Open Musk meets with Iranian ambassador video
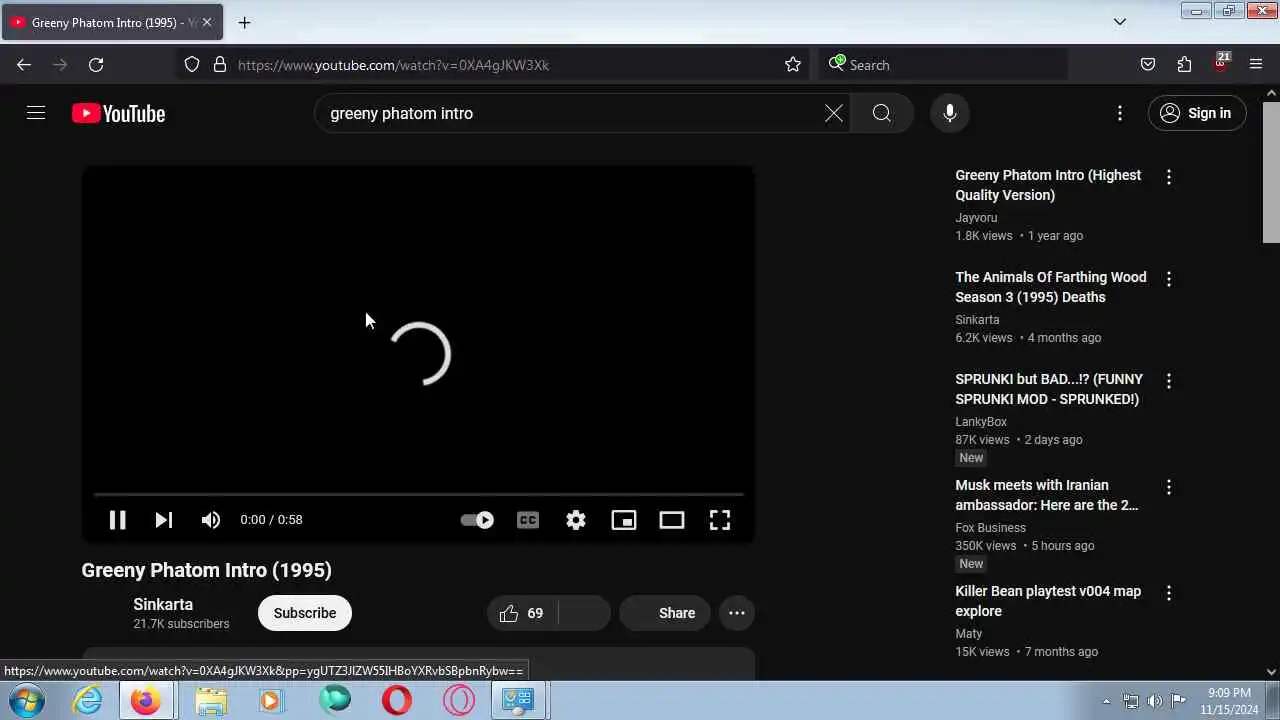This screenshot has height=720, width=1280. point(1047,495)
